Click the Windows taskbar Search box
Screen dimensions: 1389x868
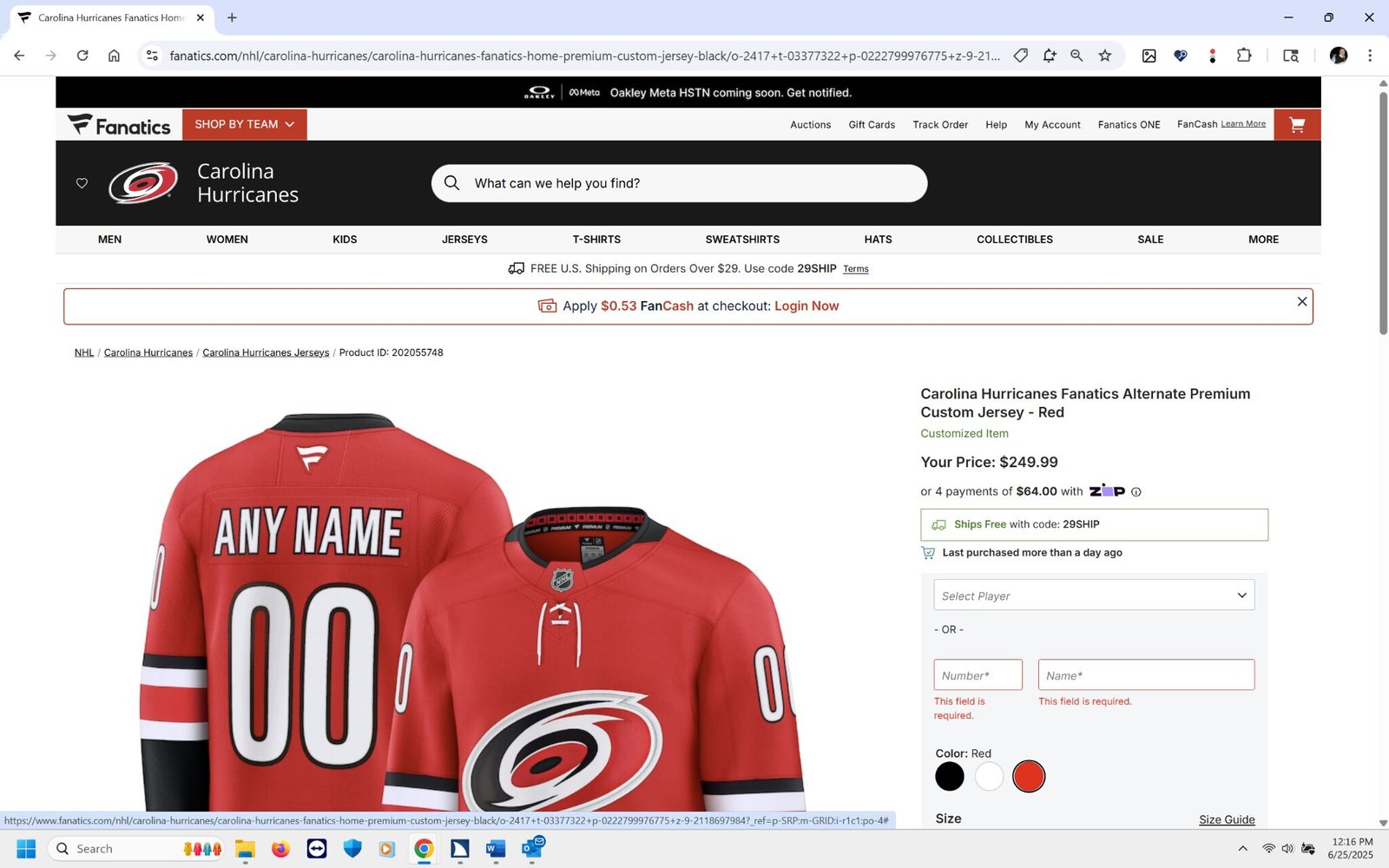click(136, 849)
